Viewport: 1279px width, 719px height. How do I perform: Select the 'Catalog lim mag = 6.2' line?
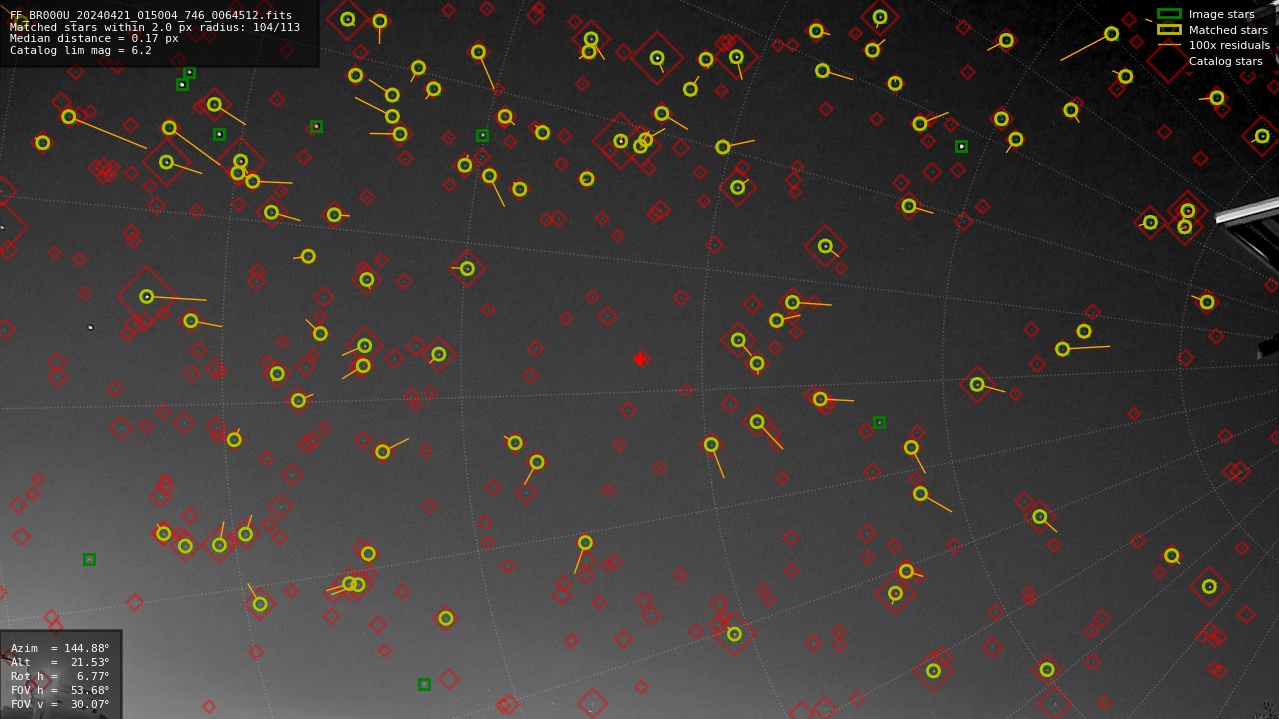coord(81,50)
